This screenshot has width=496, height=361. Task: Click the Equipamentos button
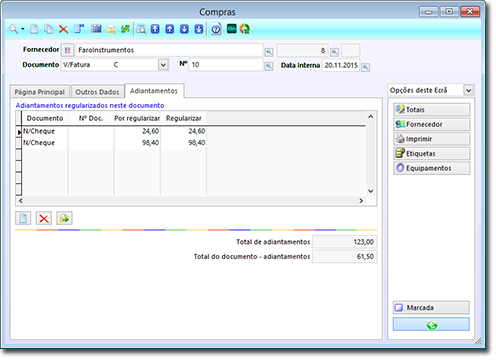tap(432, 168)
